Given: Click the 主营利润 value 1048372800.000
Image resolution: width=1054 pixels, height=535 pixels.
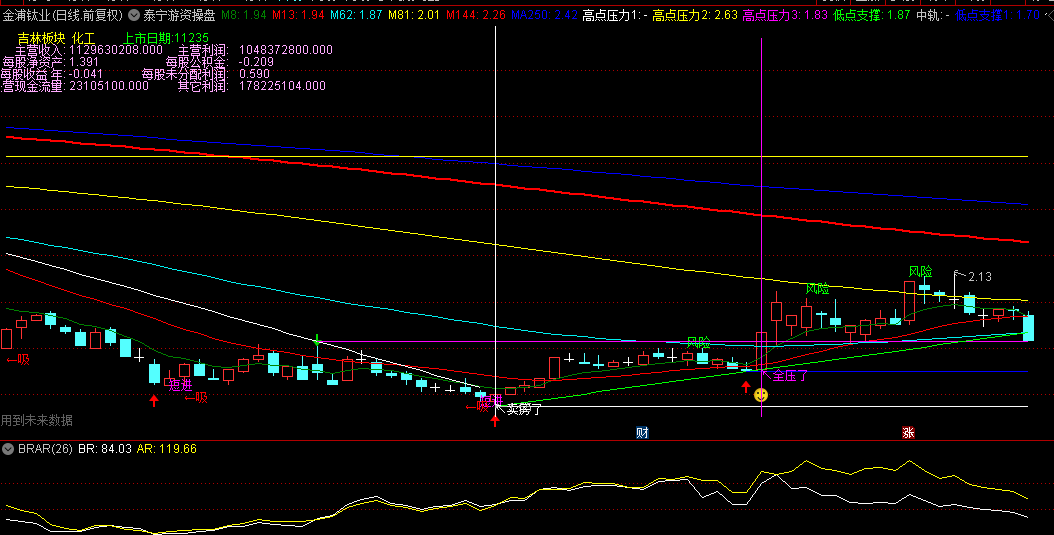Looking at the screenshot, I should tap(286, 50).
